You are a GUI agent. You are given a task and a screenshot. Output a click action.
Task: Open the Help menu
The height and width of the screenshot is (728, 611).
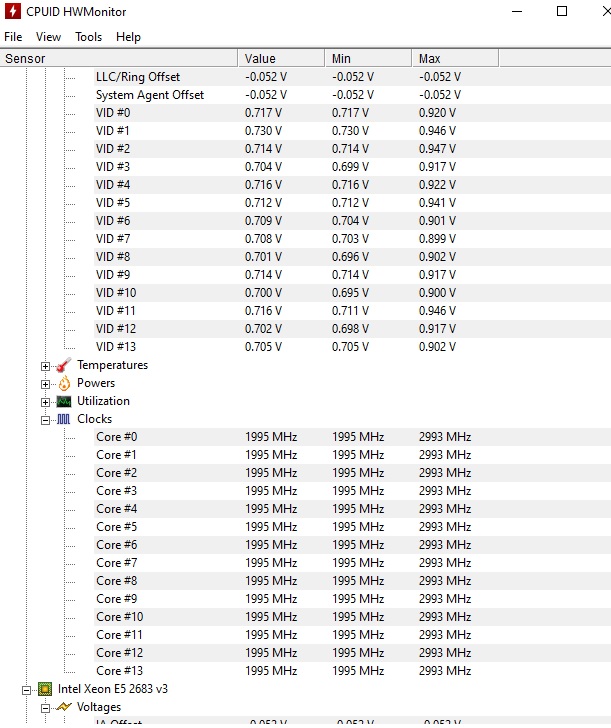click(128, 37)
